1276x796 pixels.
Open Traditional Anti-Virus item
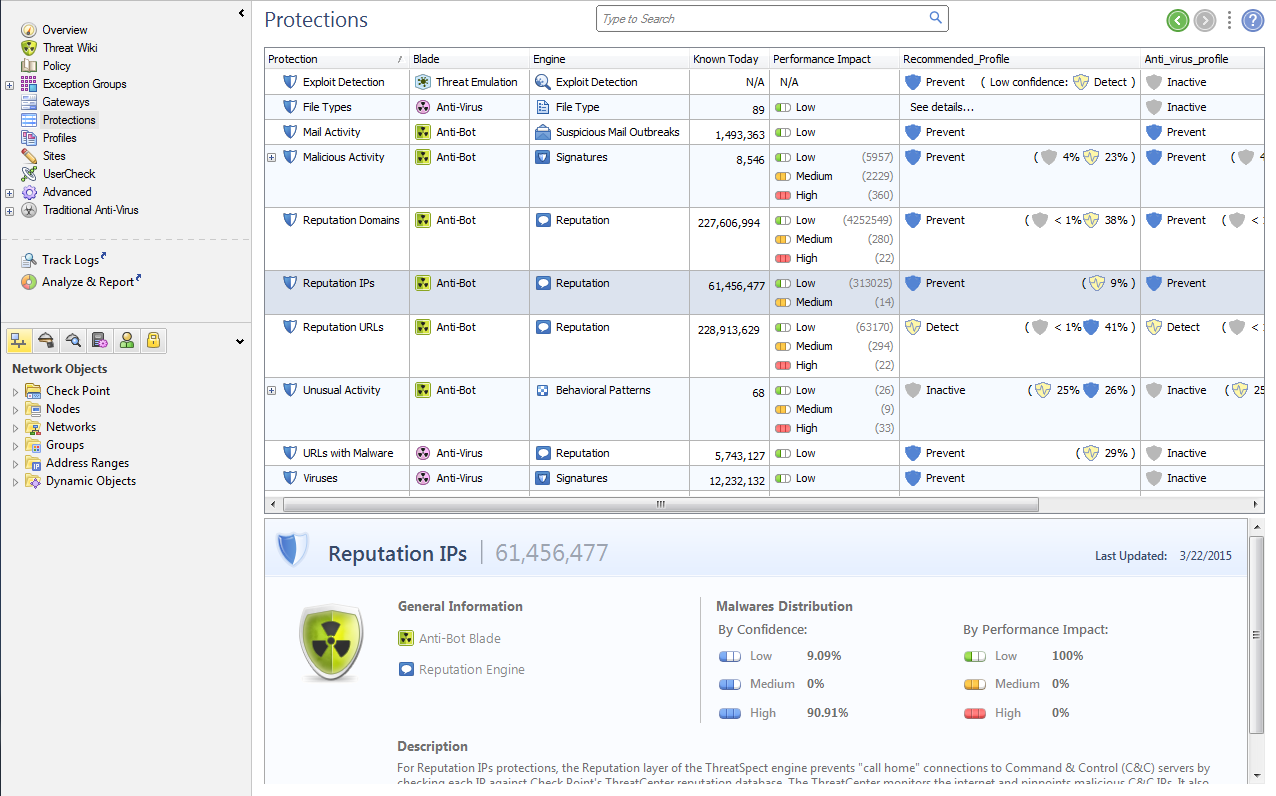click(x=90, y=210)
